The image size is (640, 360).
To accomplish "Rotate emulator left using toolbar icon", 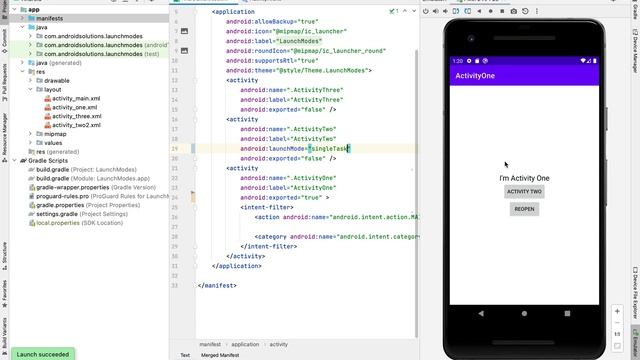I will (456, 11).
